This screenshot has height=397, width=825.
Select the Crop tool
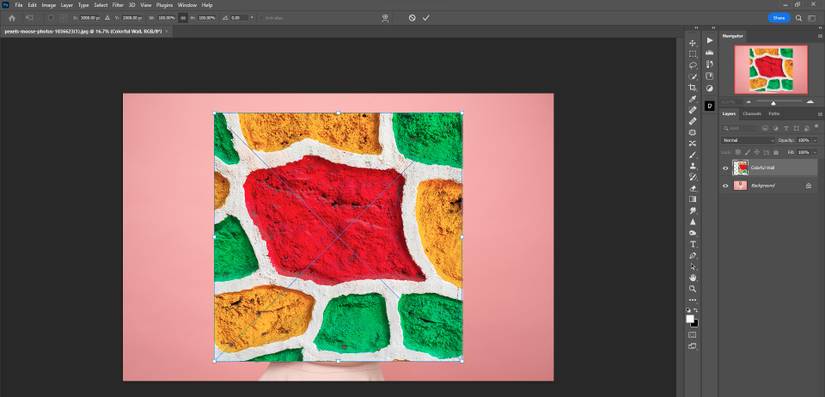693,87
